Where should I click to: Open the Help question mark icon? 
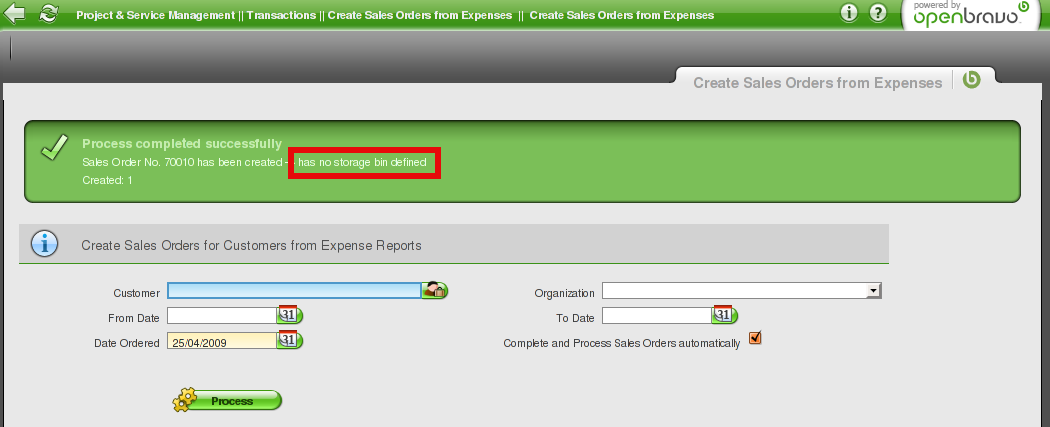(878, 13)
